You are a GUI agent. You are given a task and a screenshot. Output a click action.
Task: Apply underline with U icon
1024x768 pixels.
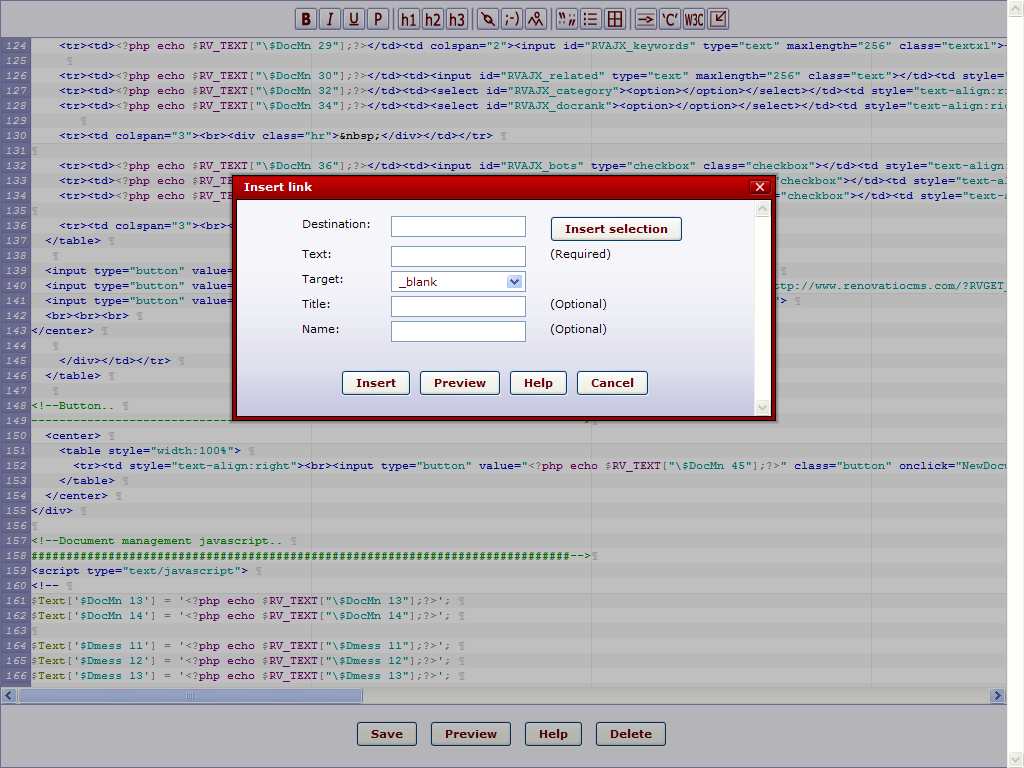coord(353,19)
